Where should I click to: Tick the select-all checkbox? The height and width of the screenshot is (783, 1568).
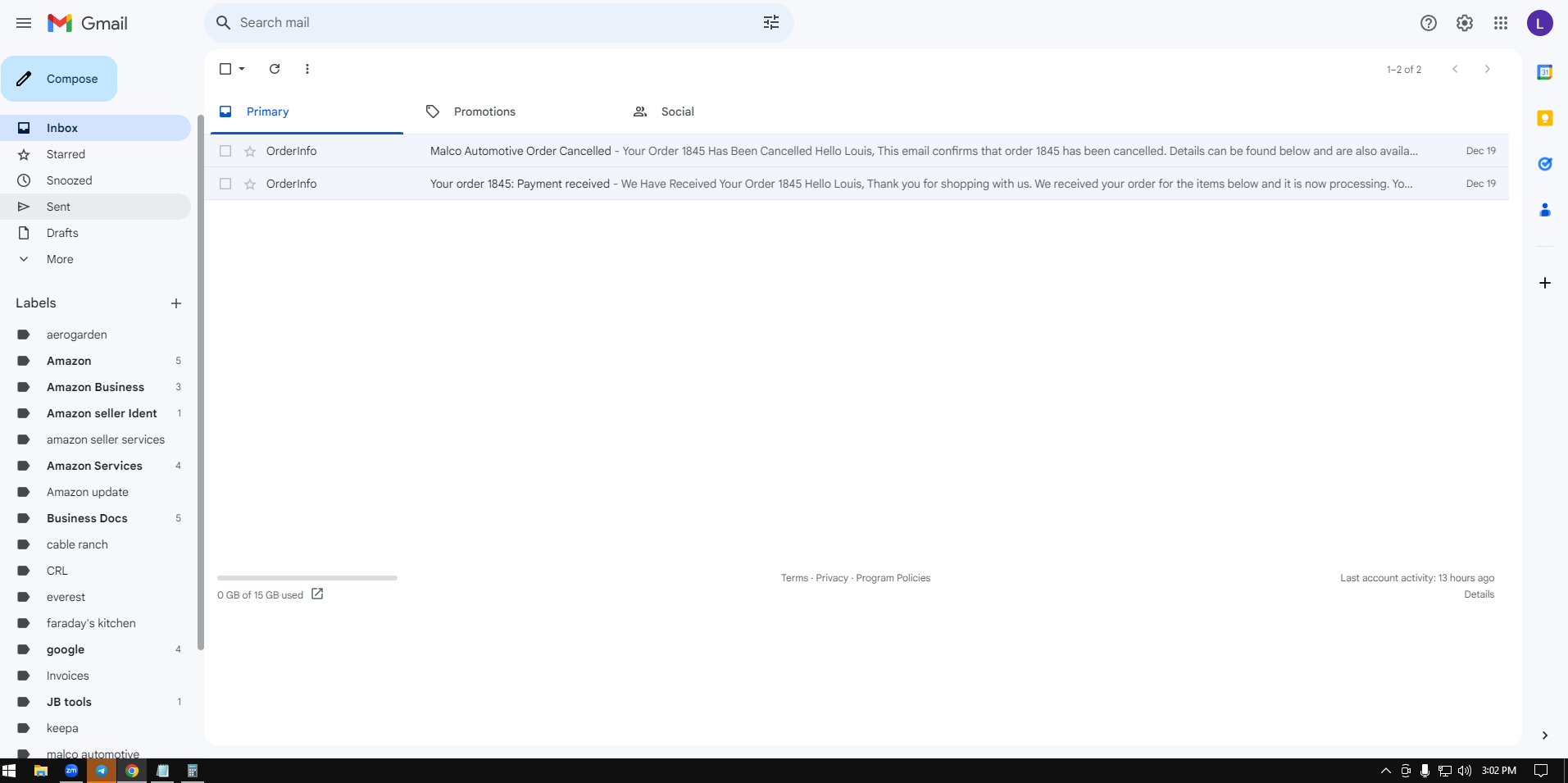[225, 69]
